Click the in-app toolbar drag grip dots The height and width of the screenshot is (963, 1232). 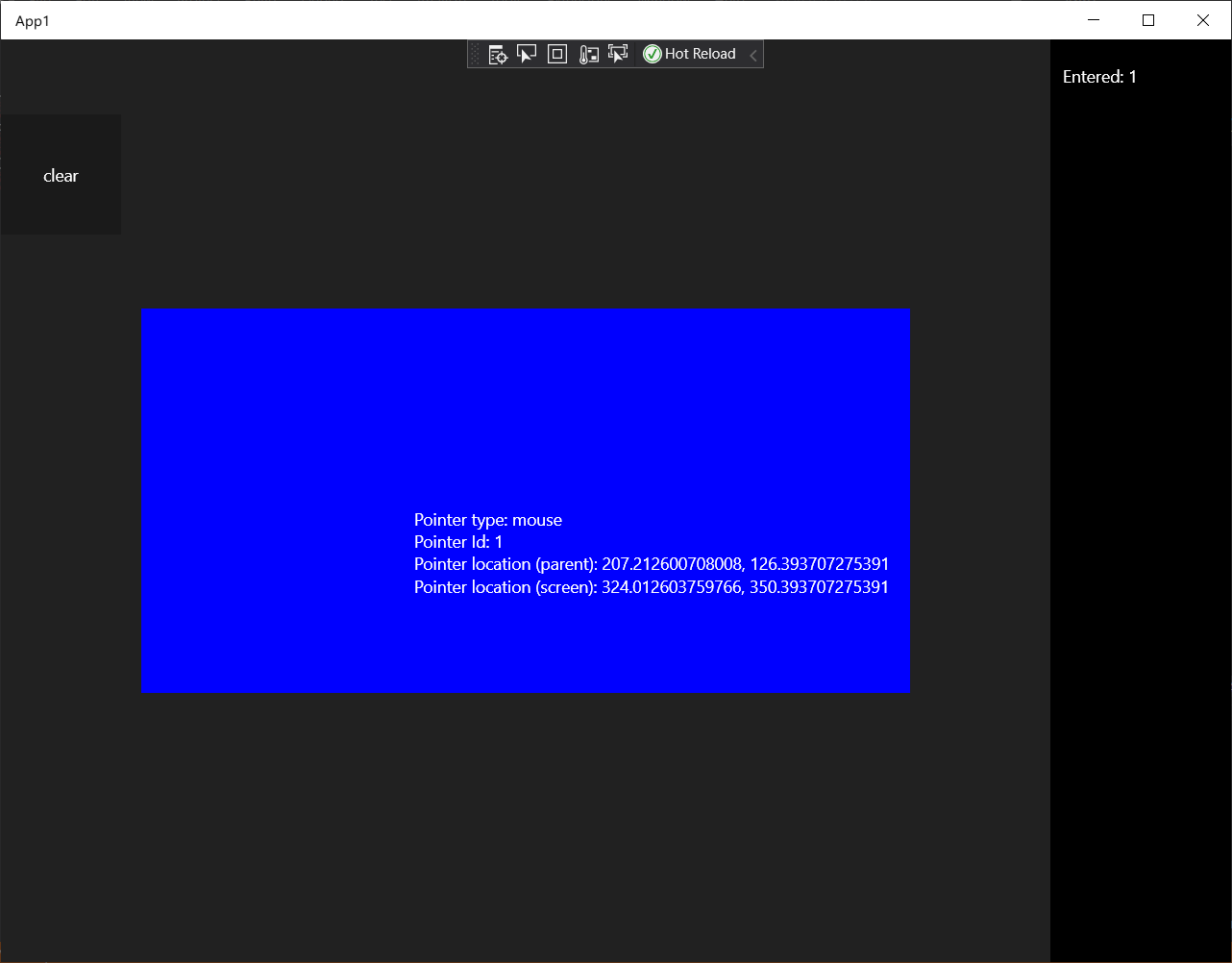[476, 54]
